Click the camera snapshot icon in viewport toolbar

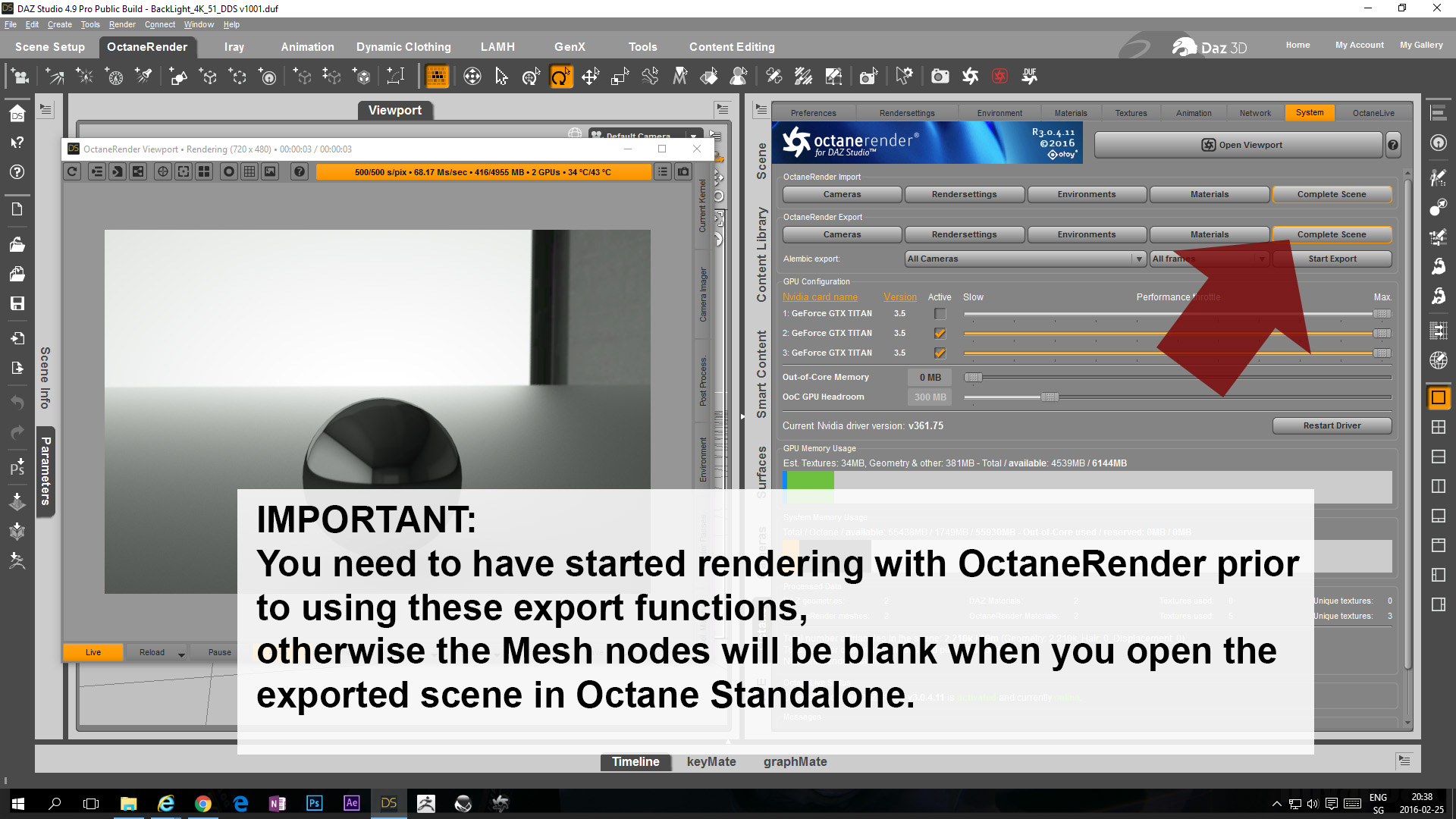tap(683, 172)
